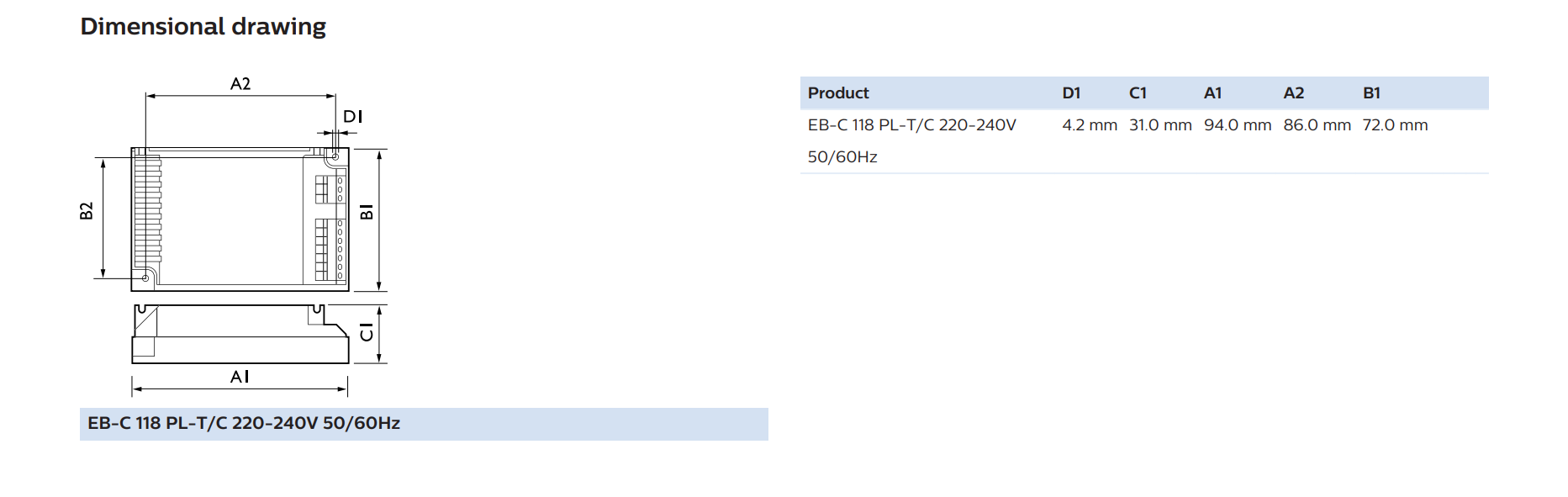Select the A2 label on the drawing

pos(240,84)
